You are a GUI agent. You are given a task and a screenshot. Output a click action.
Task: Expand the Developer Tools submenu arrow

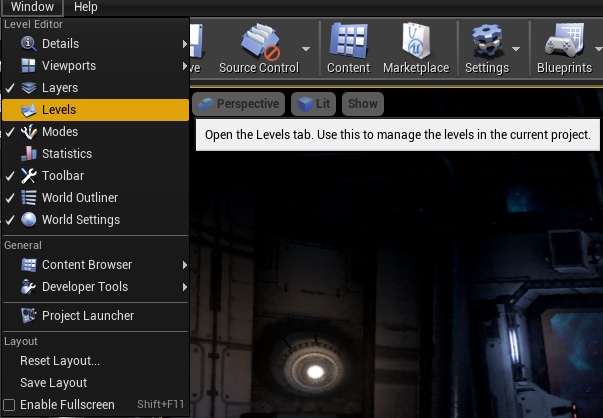point(185,287)
